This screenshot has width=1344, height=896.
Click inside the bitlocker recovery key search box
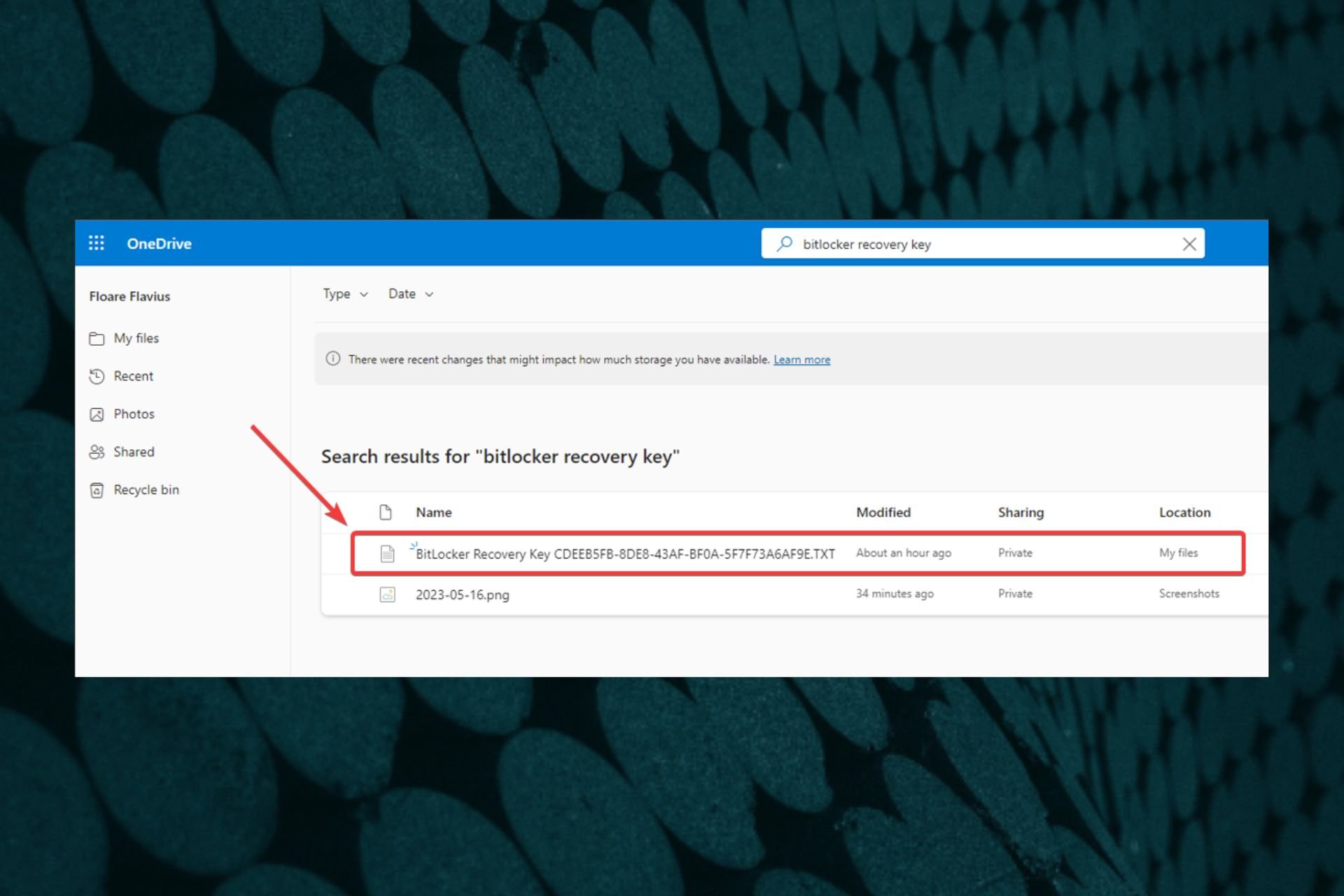(983, 244)
